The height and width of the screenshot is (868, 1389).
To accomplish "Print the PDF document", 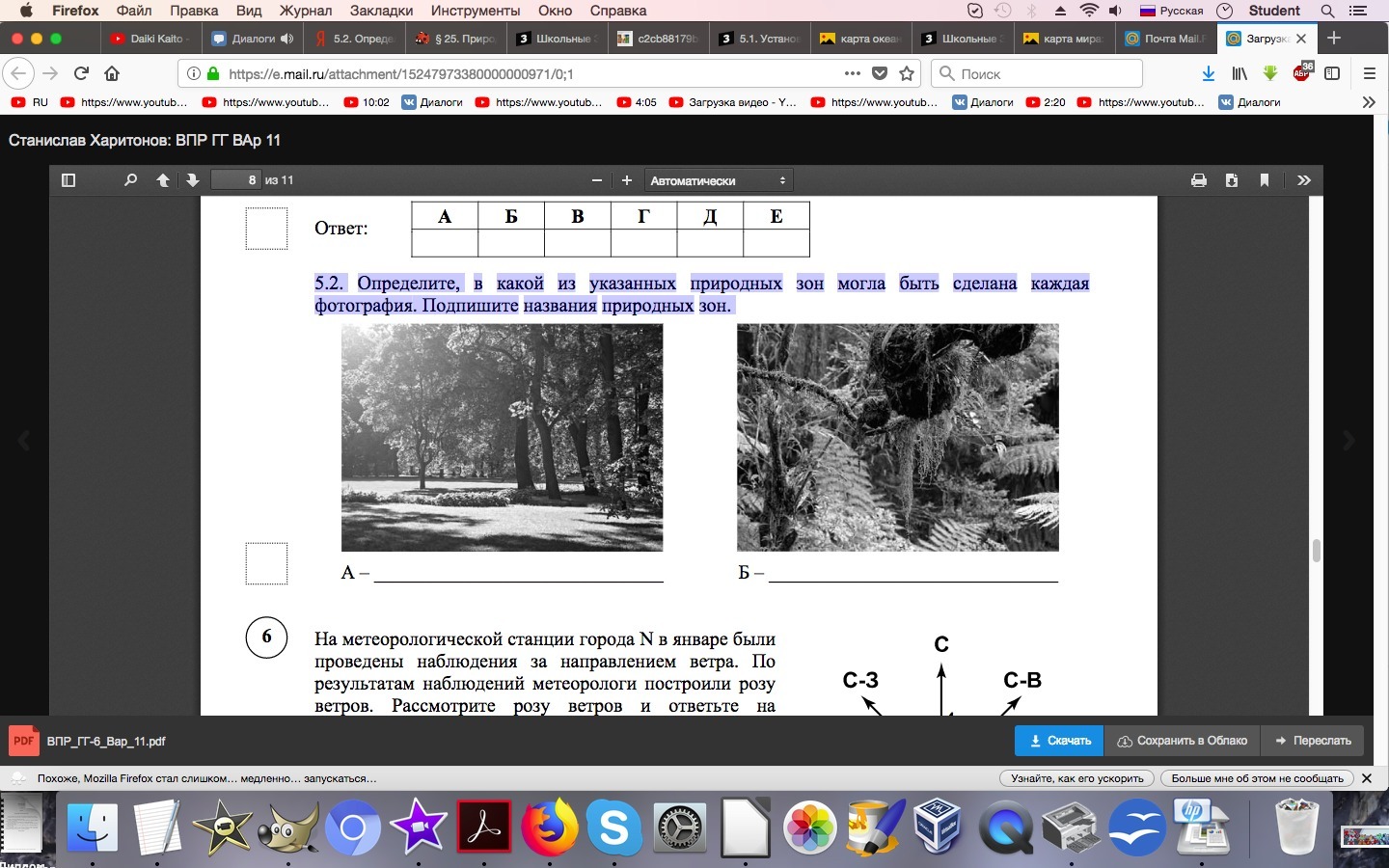I will [x=1199, y=180].
